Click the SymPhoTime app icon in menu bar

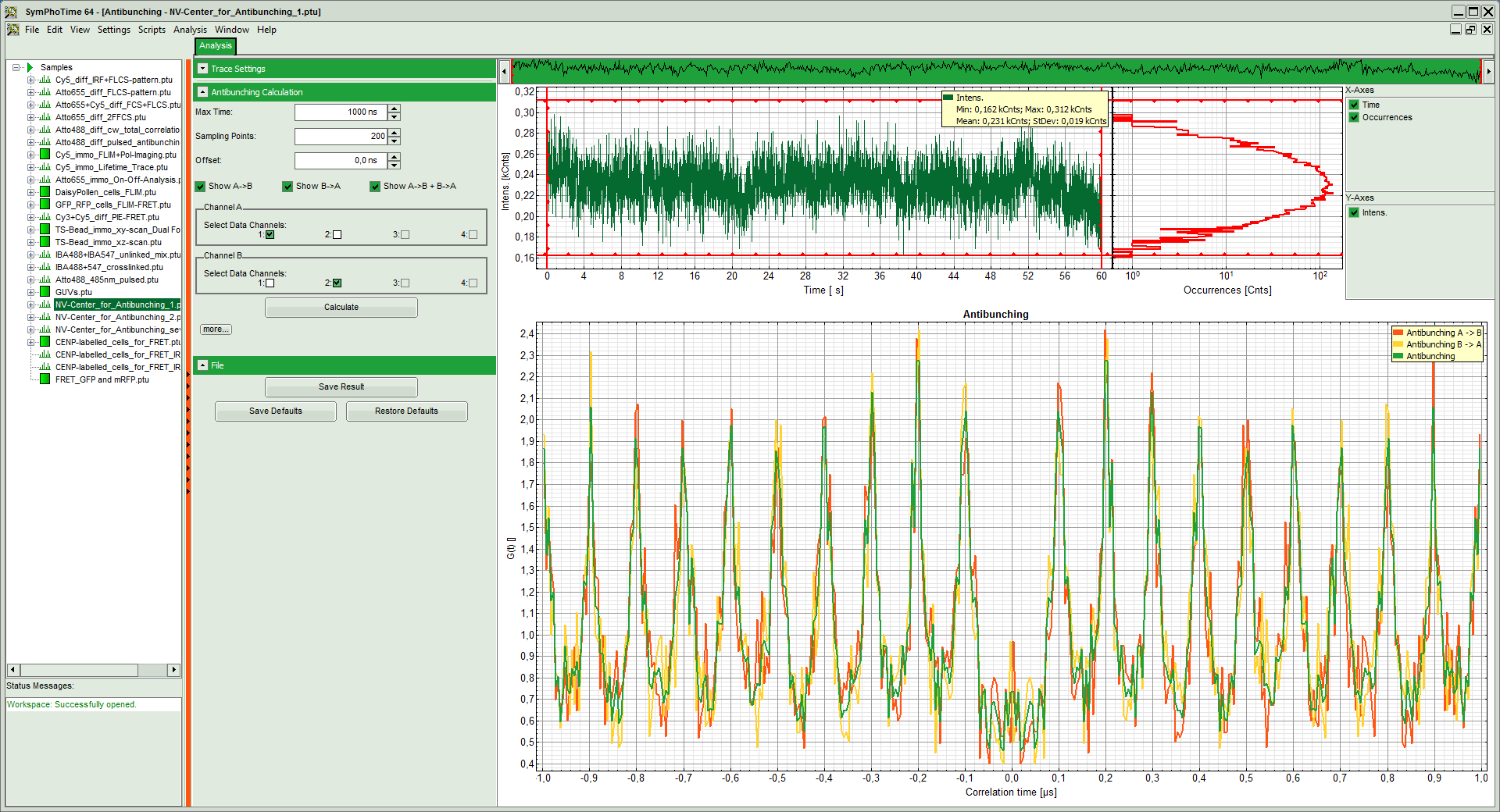coord(13,30)
